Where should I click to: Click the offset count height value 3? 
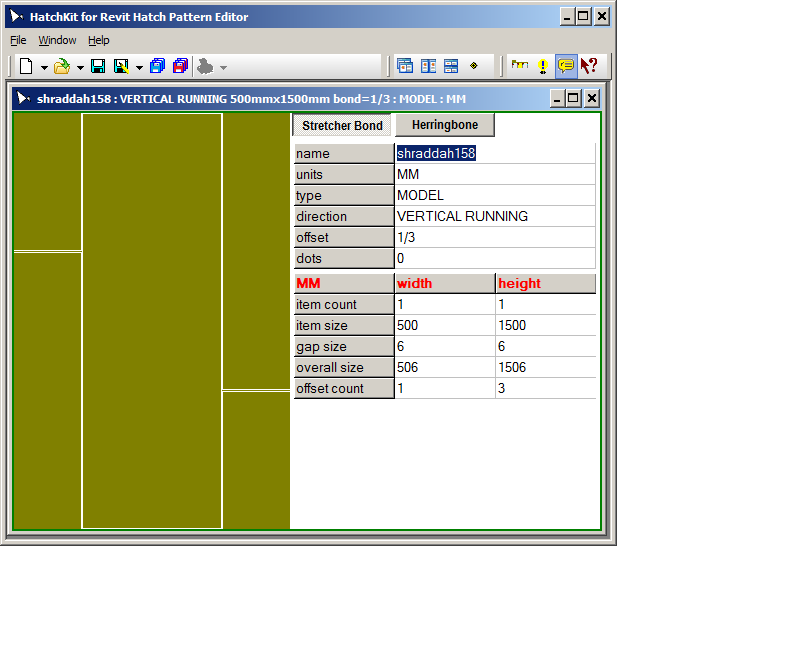click(546, 388)
